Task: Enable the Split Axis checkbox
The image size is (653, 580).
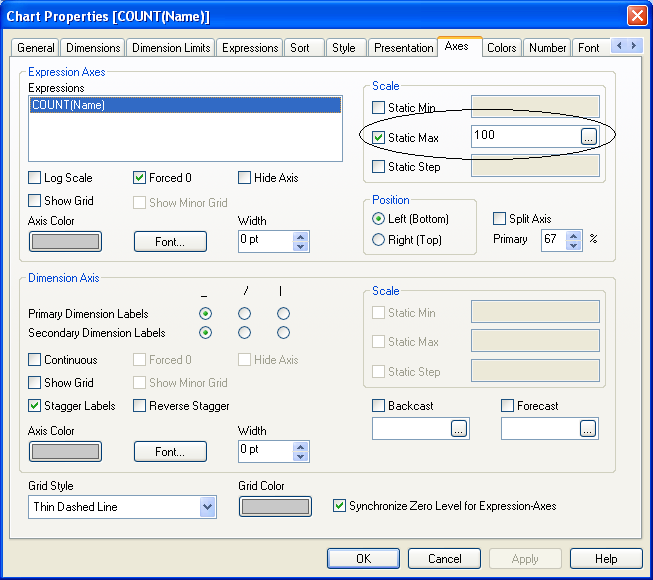Action: pyautogui.click(x=499, y=219)
